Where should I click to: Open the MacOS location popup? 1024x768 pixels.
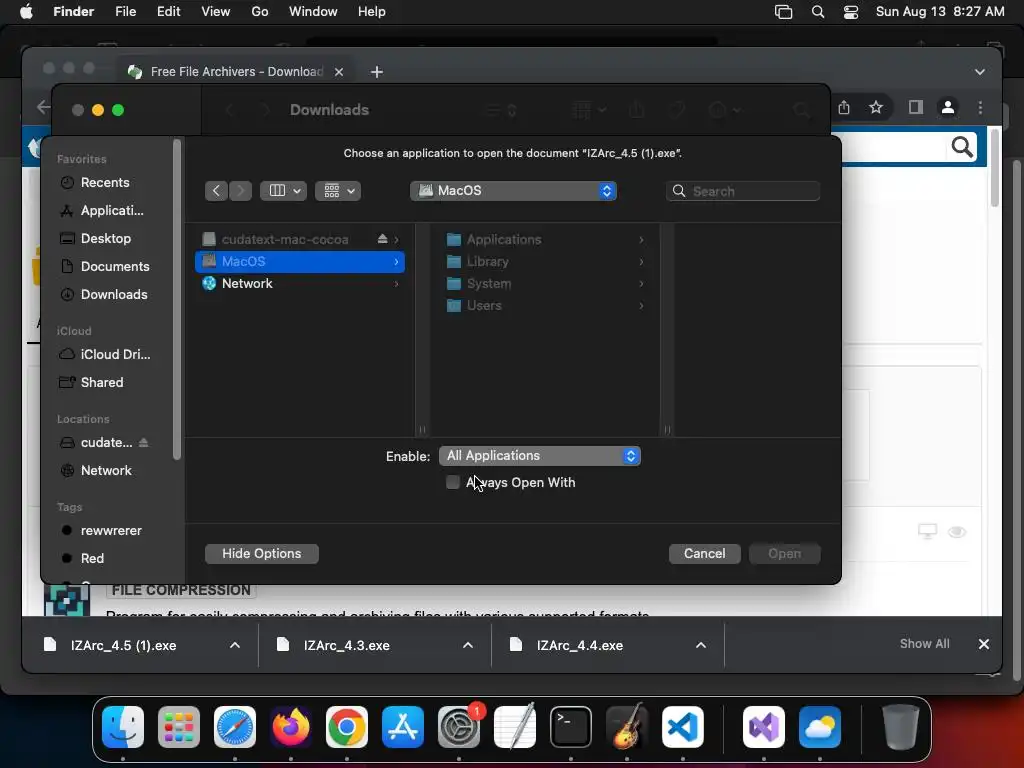[x=513, y=191]
